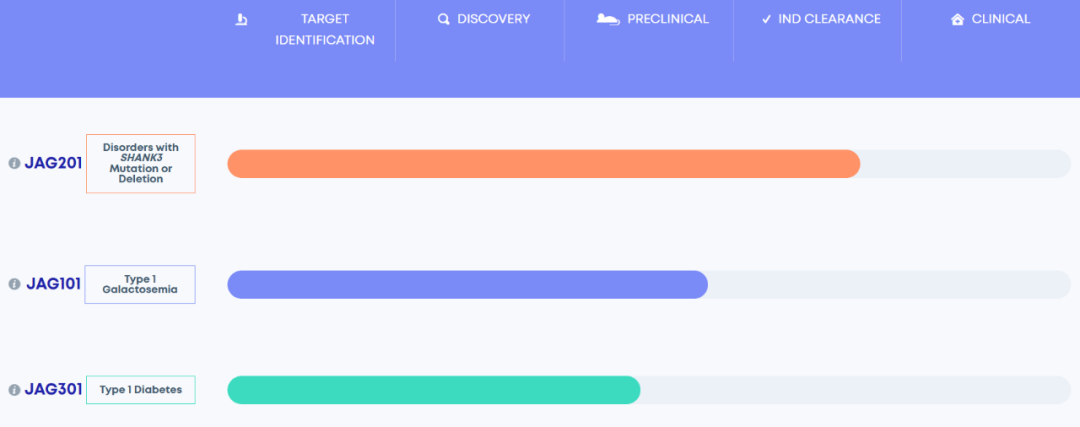Select the Discovery stage header
Screen dimensions: 1080x427
(x=494, y=19)
